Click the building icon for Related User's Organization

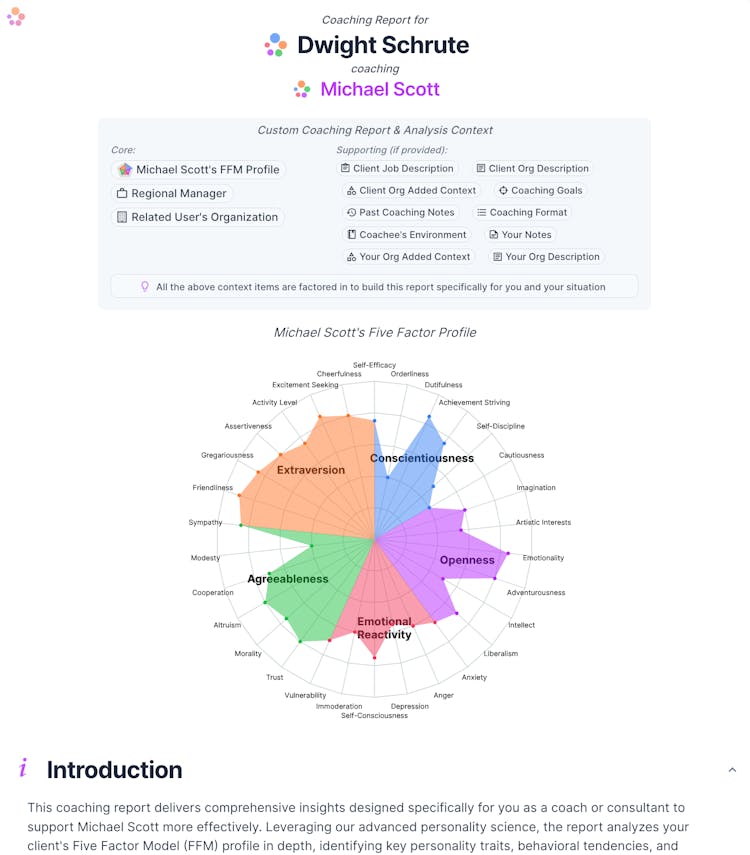[x=122, y=217]
